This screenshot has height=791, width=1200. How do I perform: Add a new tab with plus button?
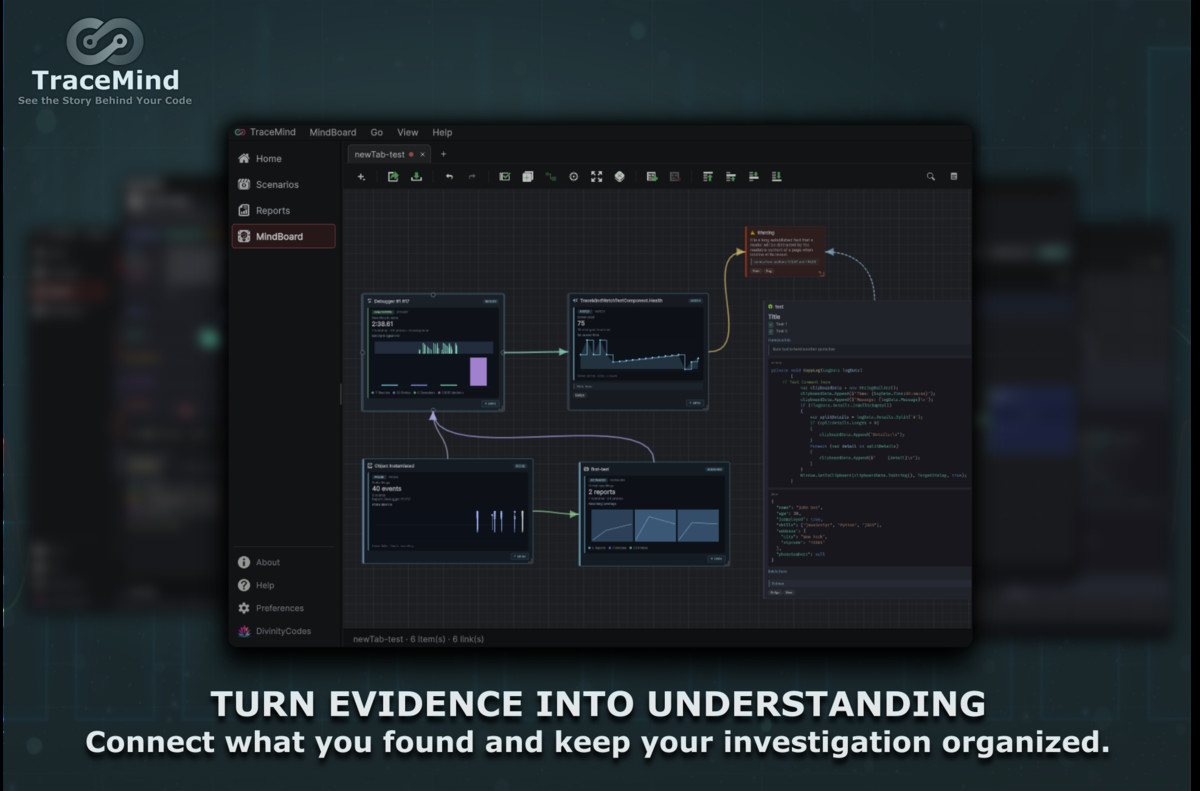(x=444, y=154)
